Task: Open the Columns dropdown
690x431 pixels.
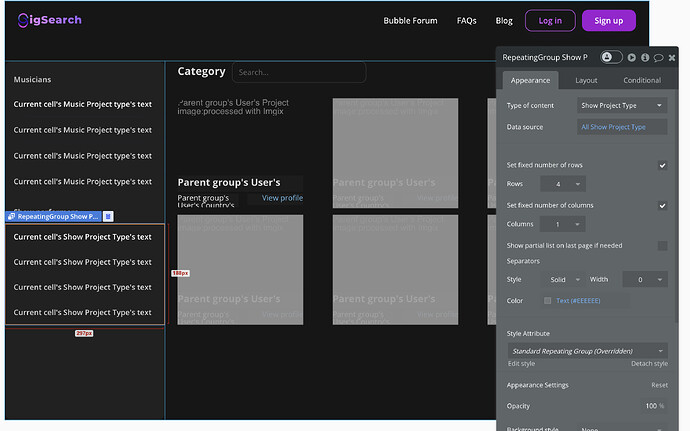Action: coord(563,225)
